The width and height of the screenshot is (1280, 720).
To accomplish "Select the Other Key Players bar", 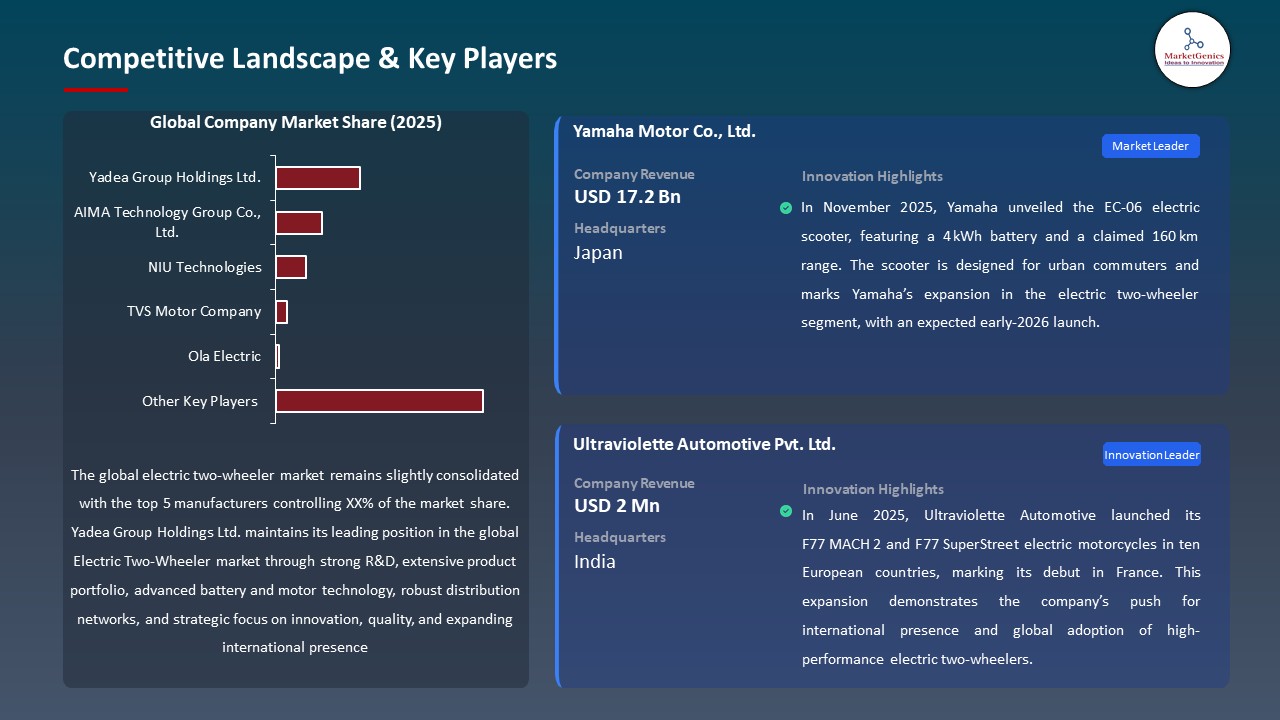I will pos(379,401).
